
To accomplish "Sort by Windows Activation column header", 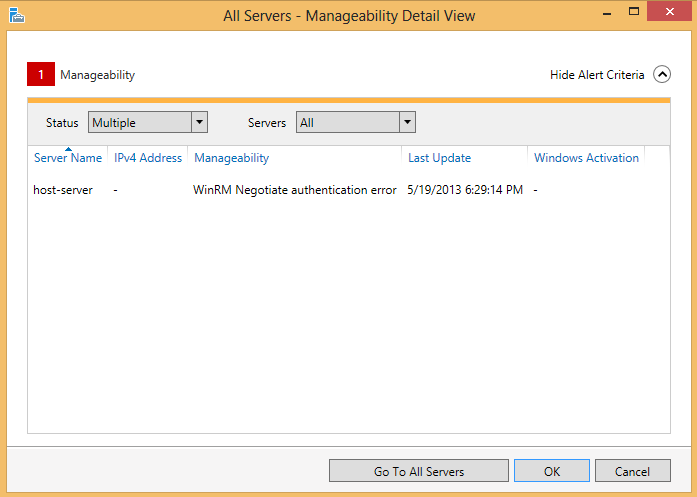I will point(586,158).
